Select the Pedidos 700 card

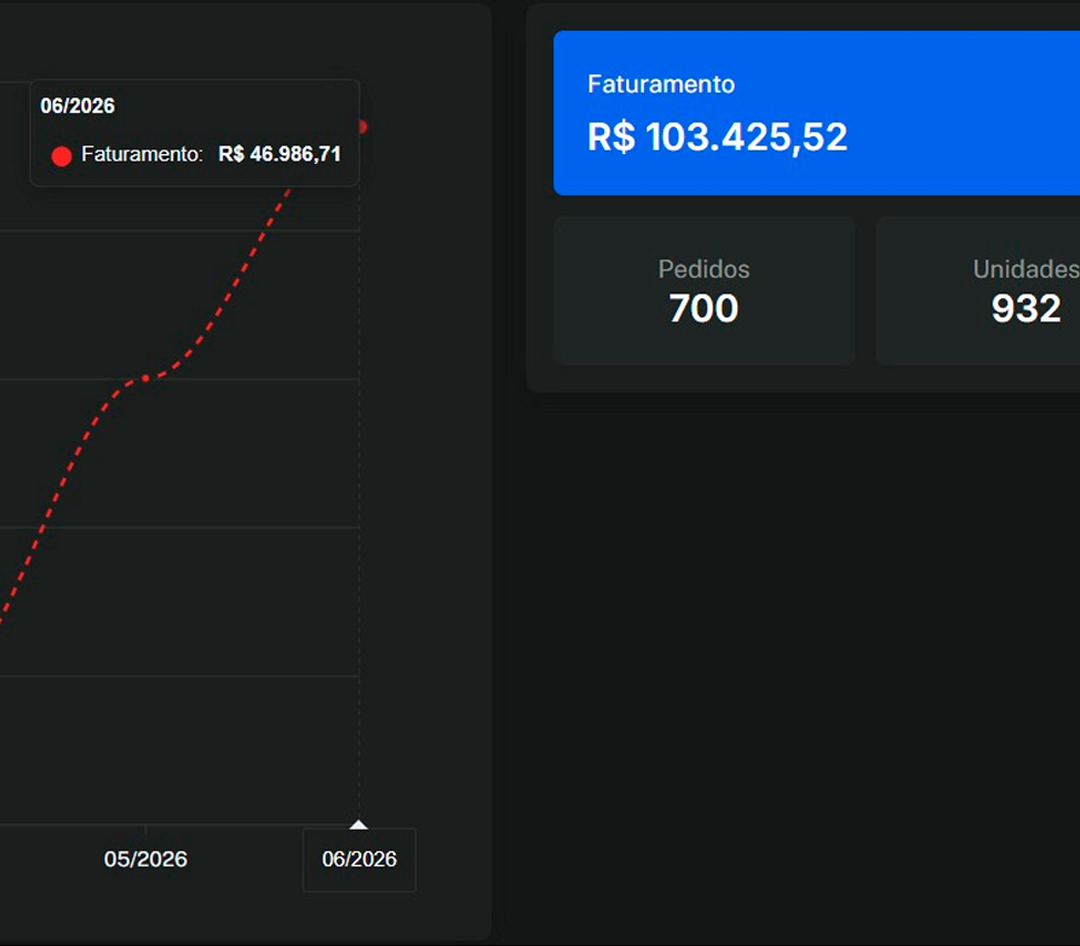(704, 291)
